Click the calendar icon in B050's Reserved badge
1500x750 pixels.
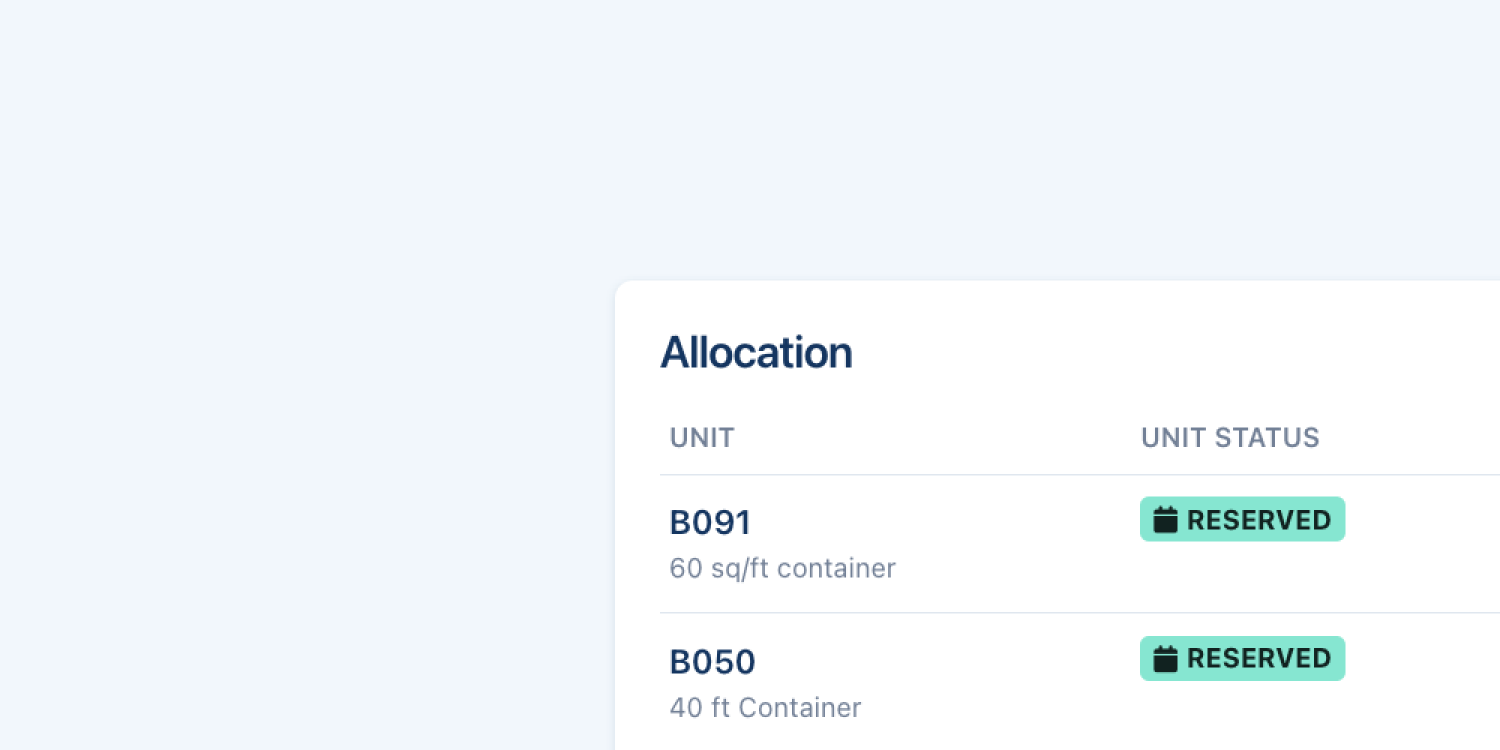[1165, 659]
